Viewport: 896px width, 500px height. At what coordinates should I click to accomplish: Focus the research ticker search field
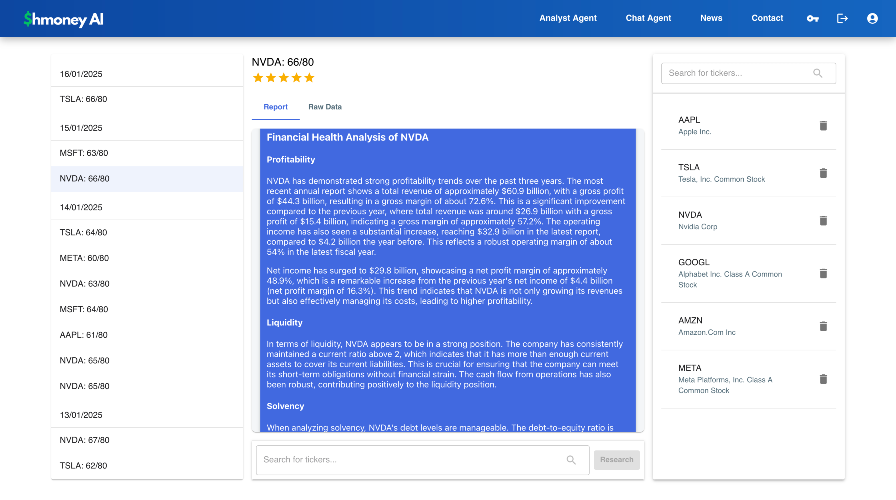click(x=423, y=460)
